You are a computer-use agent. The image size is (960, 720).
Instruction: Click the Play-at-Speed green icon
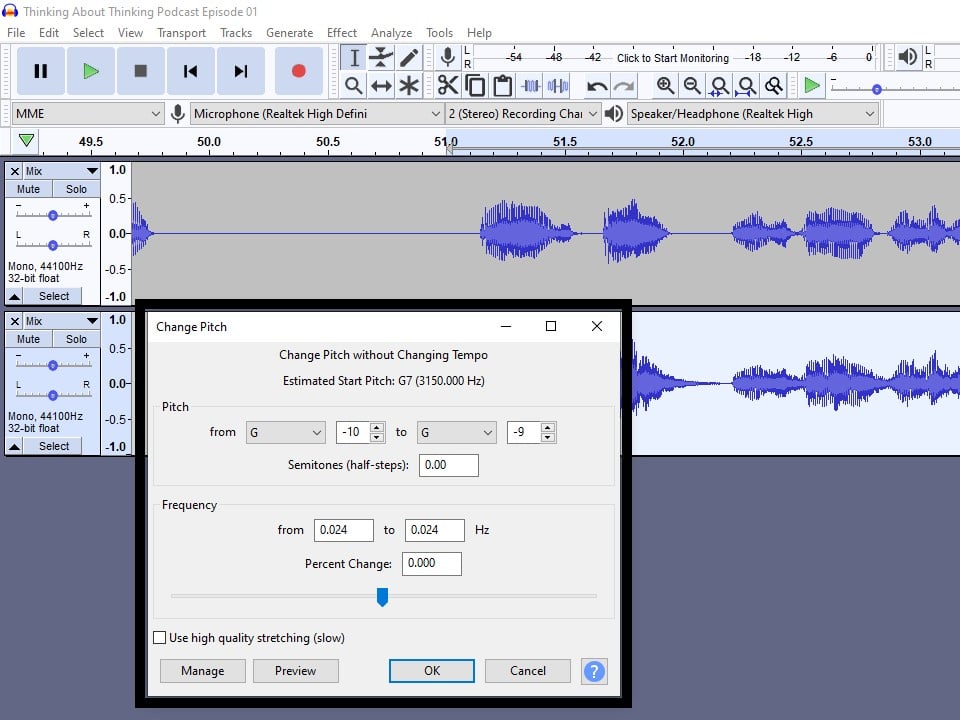tap(812, 86)
